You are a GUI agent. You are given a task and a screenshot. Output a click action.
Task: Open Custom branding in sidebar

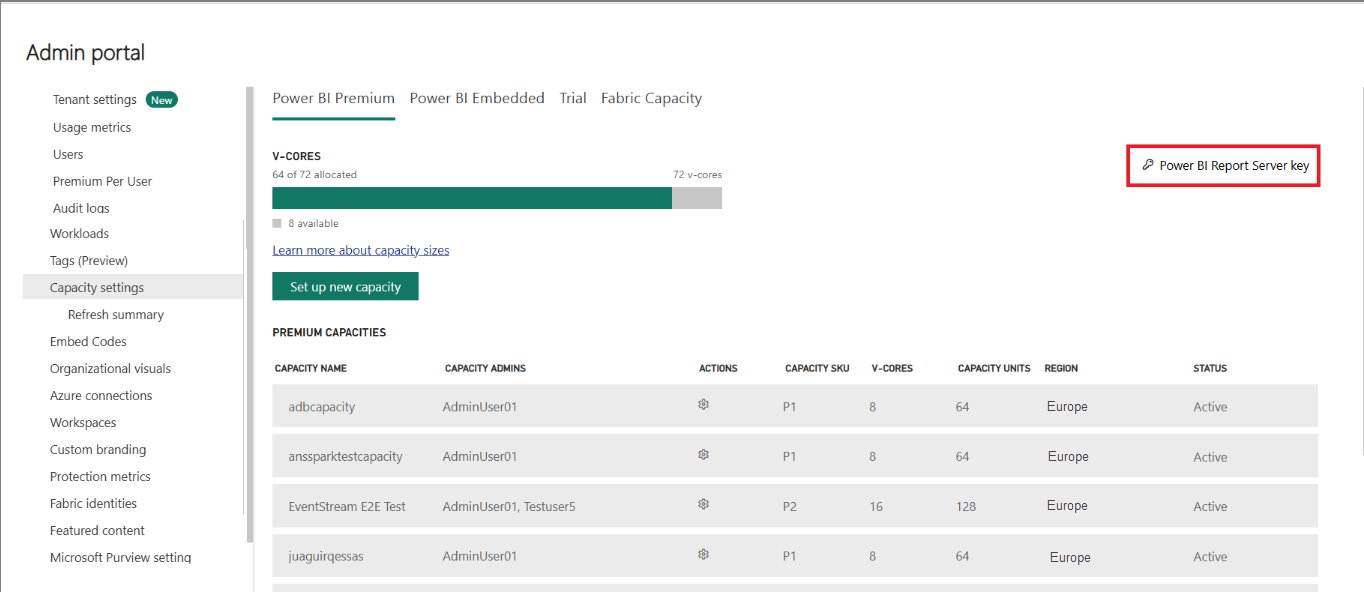click(98, 449)
